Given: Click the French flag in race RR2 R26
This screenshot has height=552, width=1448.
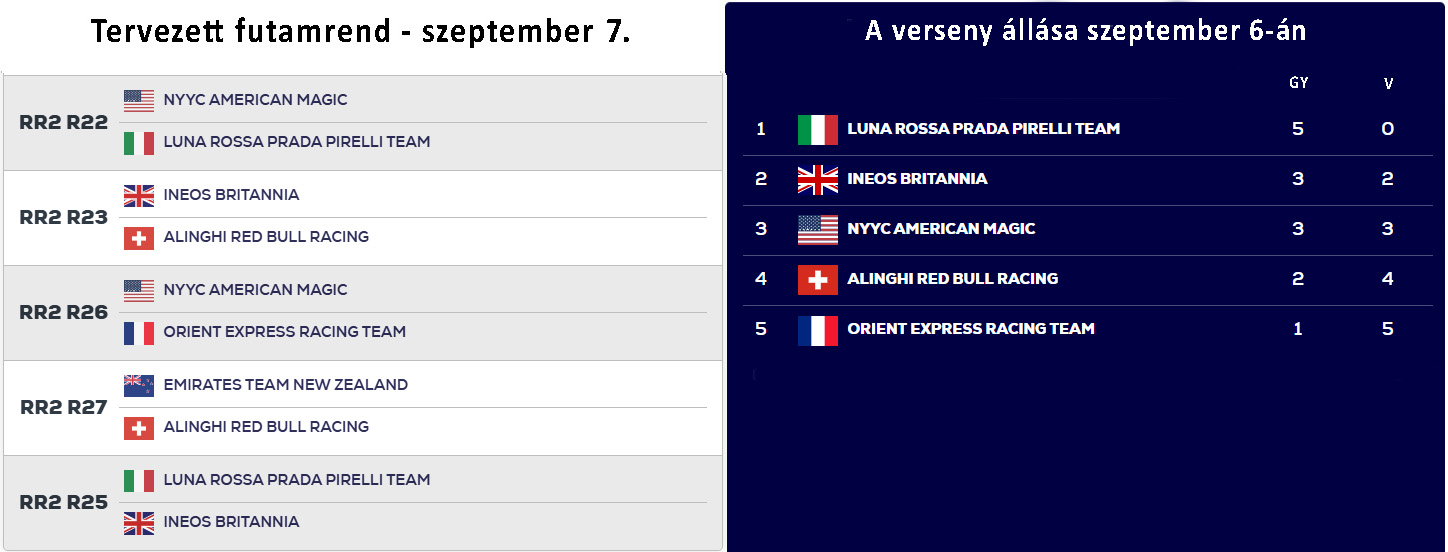Looking at the screenshot, I should pyautogui.click(x=139, y=333).
